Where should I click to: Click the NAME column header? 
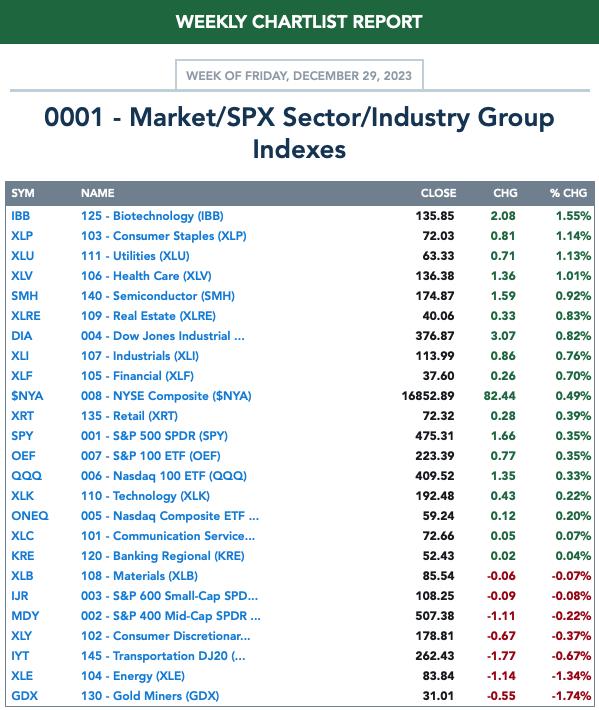tap(97, 193)
